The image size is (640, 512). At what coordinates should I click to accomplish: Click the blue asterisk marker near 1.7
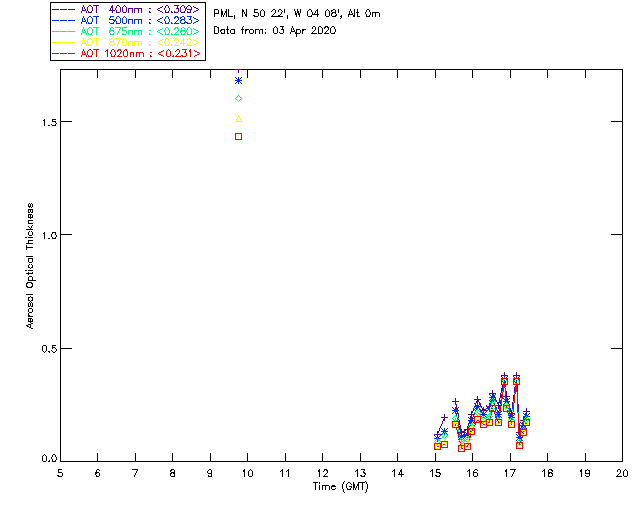tap(238, 80)
